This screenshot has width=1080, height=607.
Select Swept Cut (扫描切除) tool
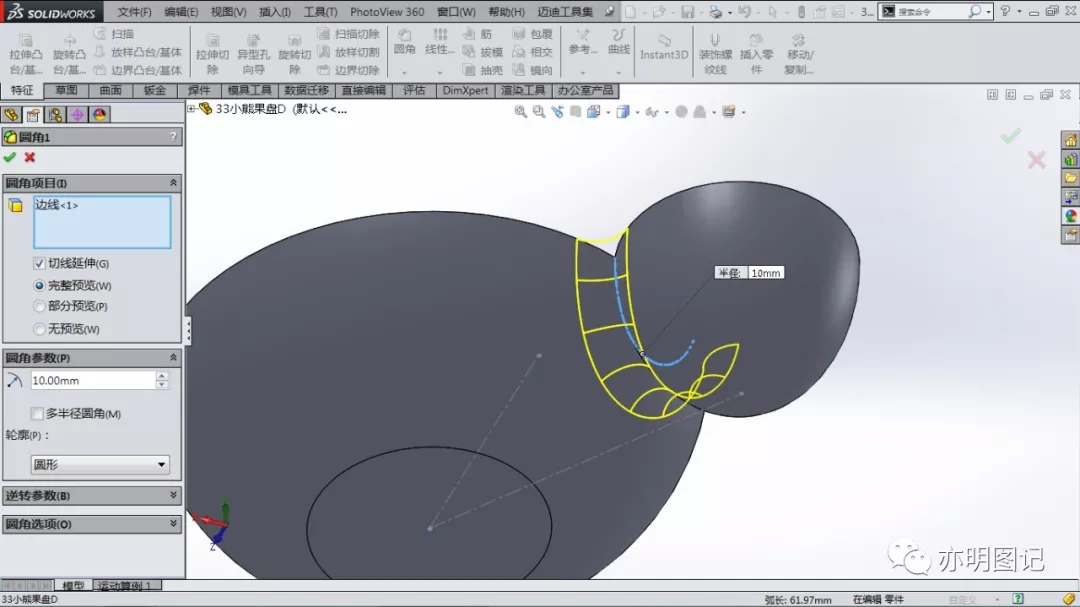coord(349,34)
